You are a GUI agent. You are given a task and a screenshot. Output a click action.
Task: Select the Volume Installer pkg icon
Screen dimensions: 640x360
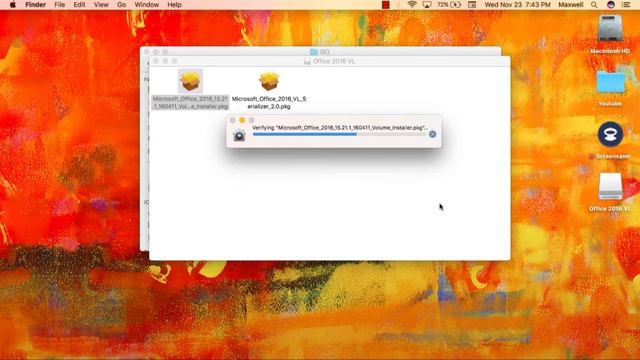[x=190, y=81]
